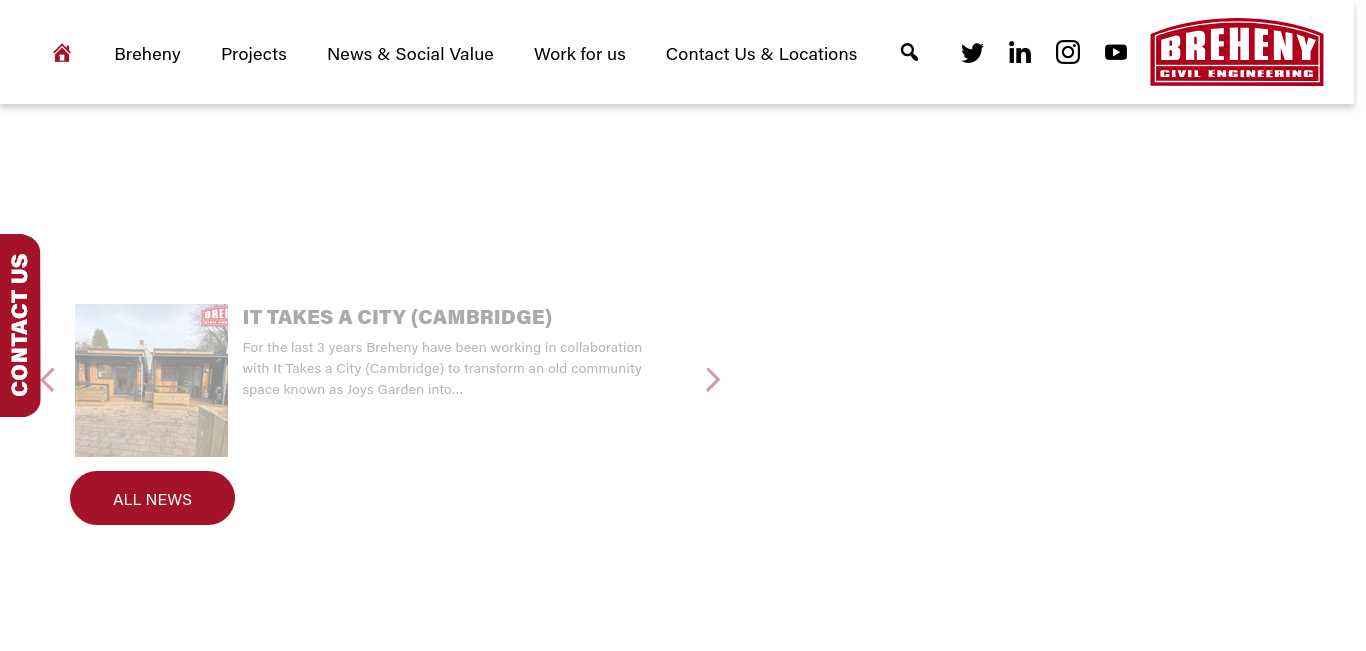Show the next news slide arrow
Viewport: 1366px width, 651px height.
pyautogui.click(x=713, y=380)
